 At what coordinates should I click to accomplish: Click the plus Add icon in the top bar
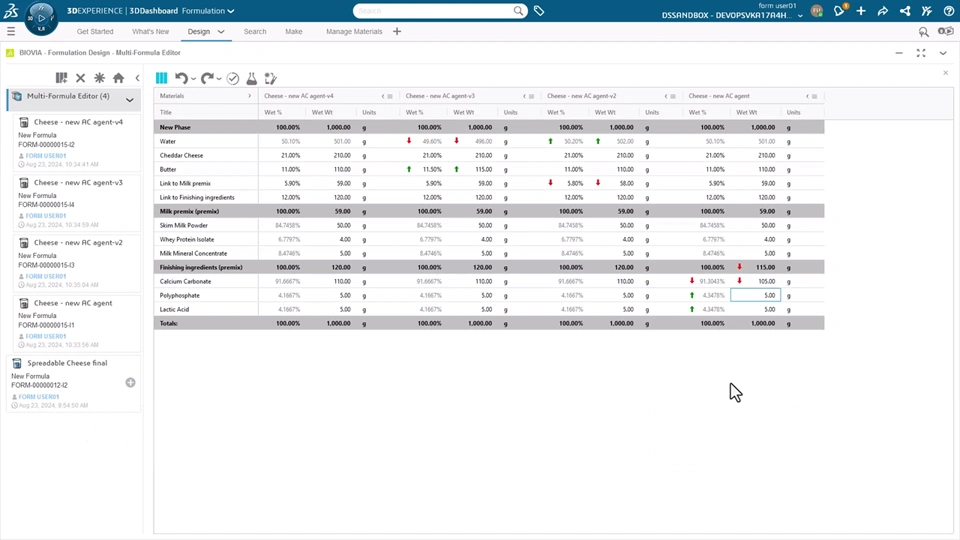tap(861, 11)
